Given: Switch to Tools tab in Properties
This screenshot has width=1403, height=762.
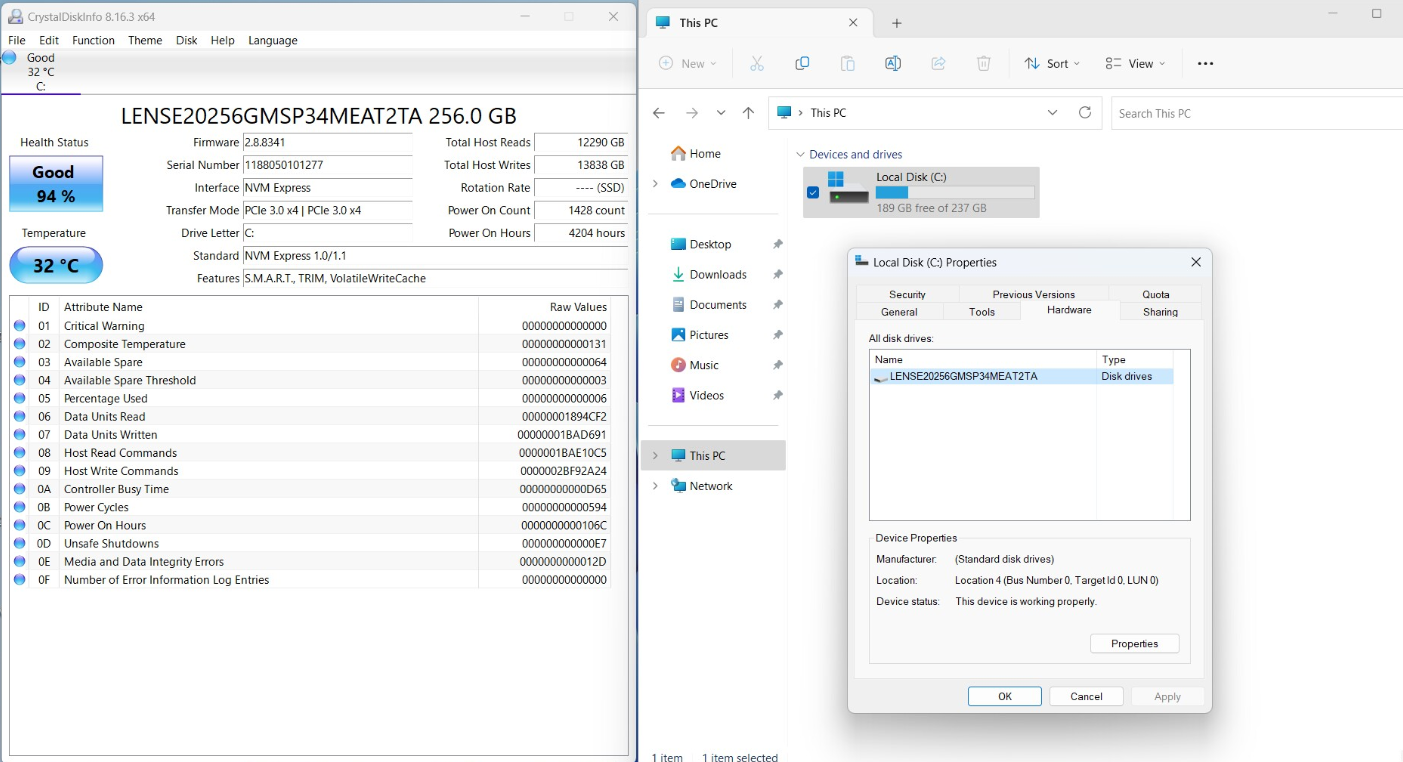Looking at the screenshot, I should [982, 312].
